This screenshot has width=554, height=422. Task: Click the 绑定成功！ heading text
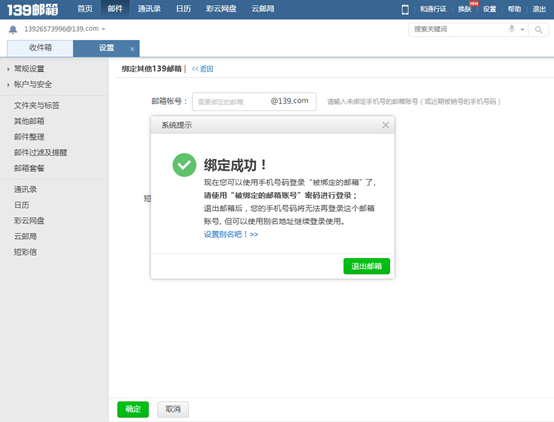click(x=235, y=165)
